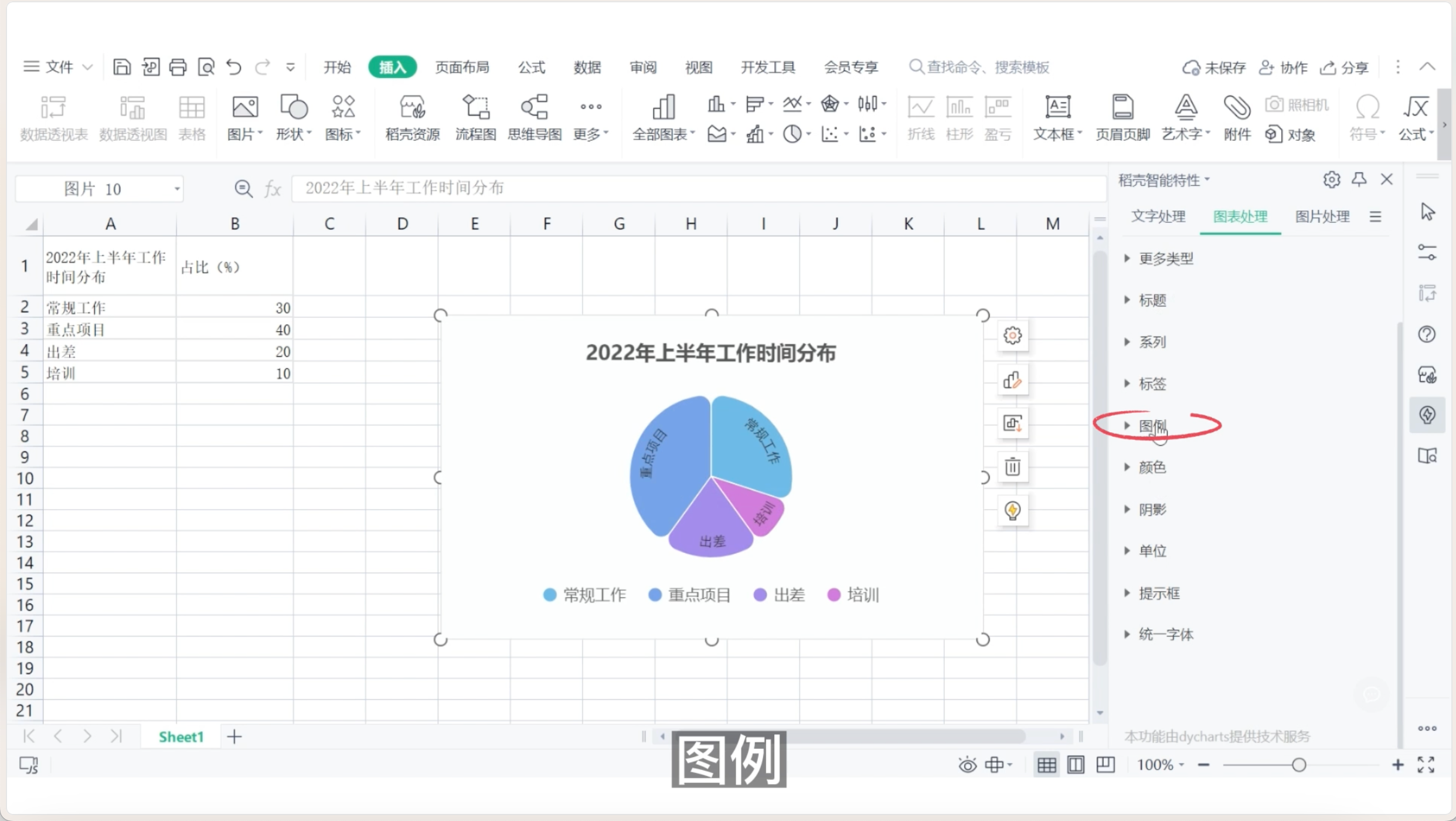Expand the 更多类型 section

click(x=1159, y=259)
